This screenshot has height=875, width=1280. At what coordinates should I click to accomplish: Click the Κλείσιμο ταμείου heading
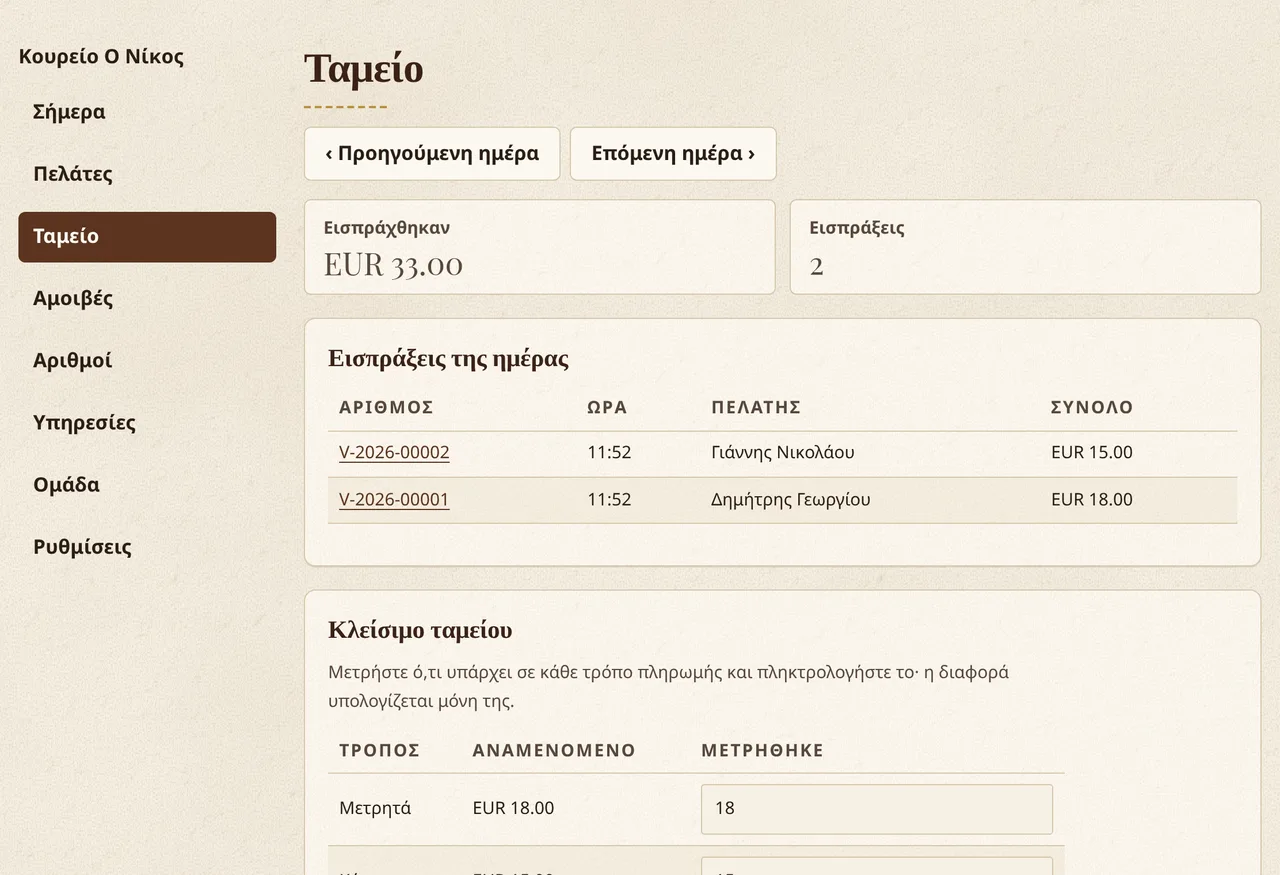pyautogui.click(x=420, y=631)
